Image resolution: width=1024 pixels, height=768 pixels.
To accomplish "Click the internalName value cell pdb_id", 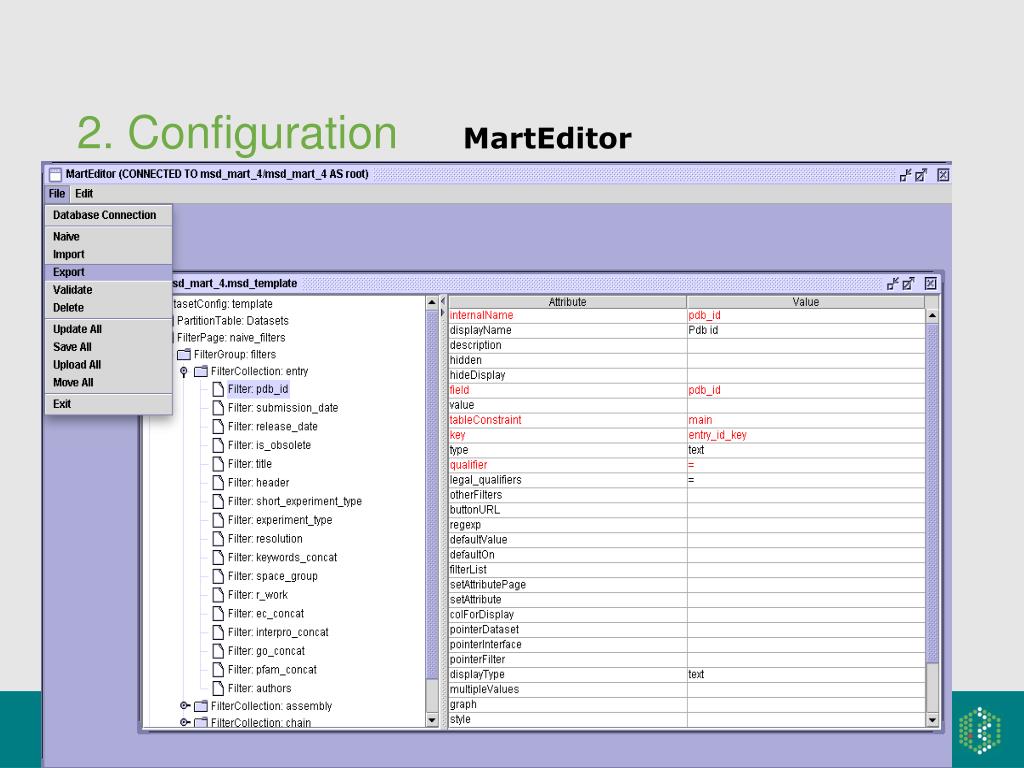I will pyautogui.click(x=806, y=315).
